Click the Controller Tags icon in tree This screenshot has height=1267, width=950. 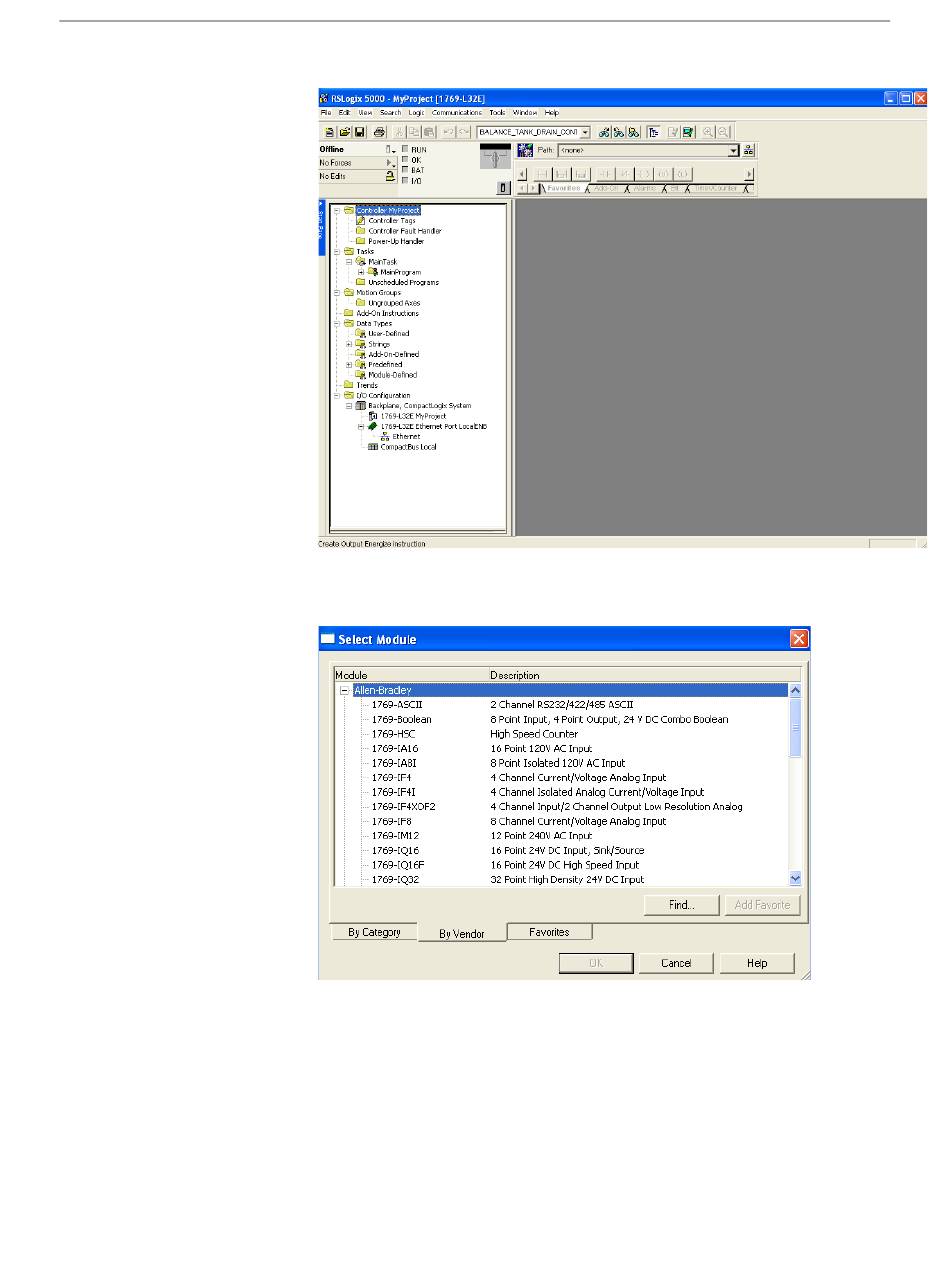tap(361, 220)
